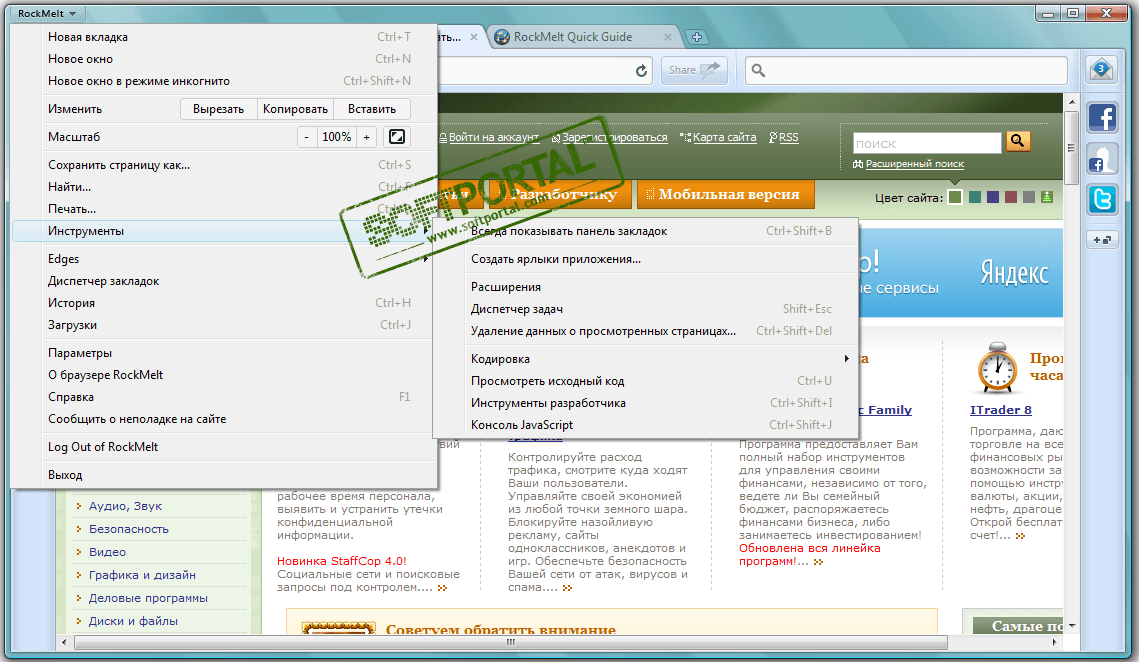
Task: Focus the RockMelt search field
Action: pos(906,70)
